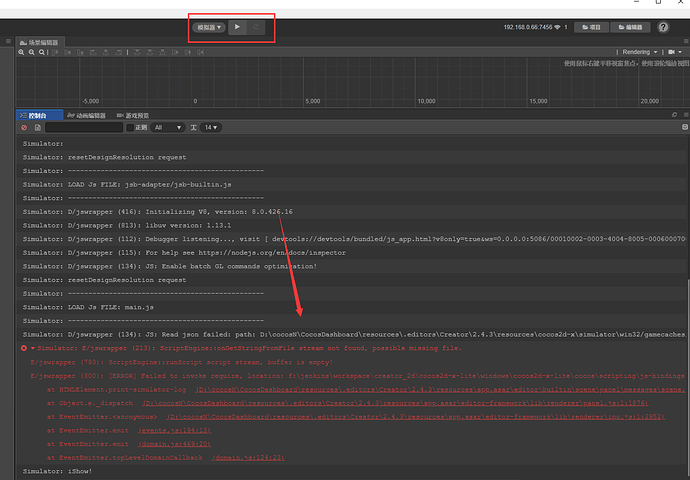Click the distribute top edges icon
Viewport: 690px width, 480px height.
[x=137, y=52]
